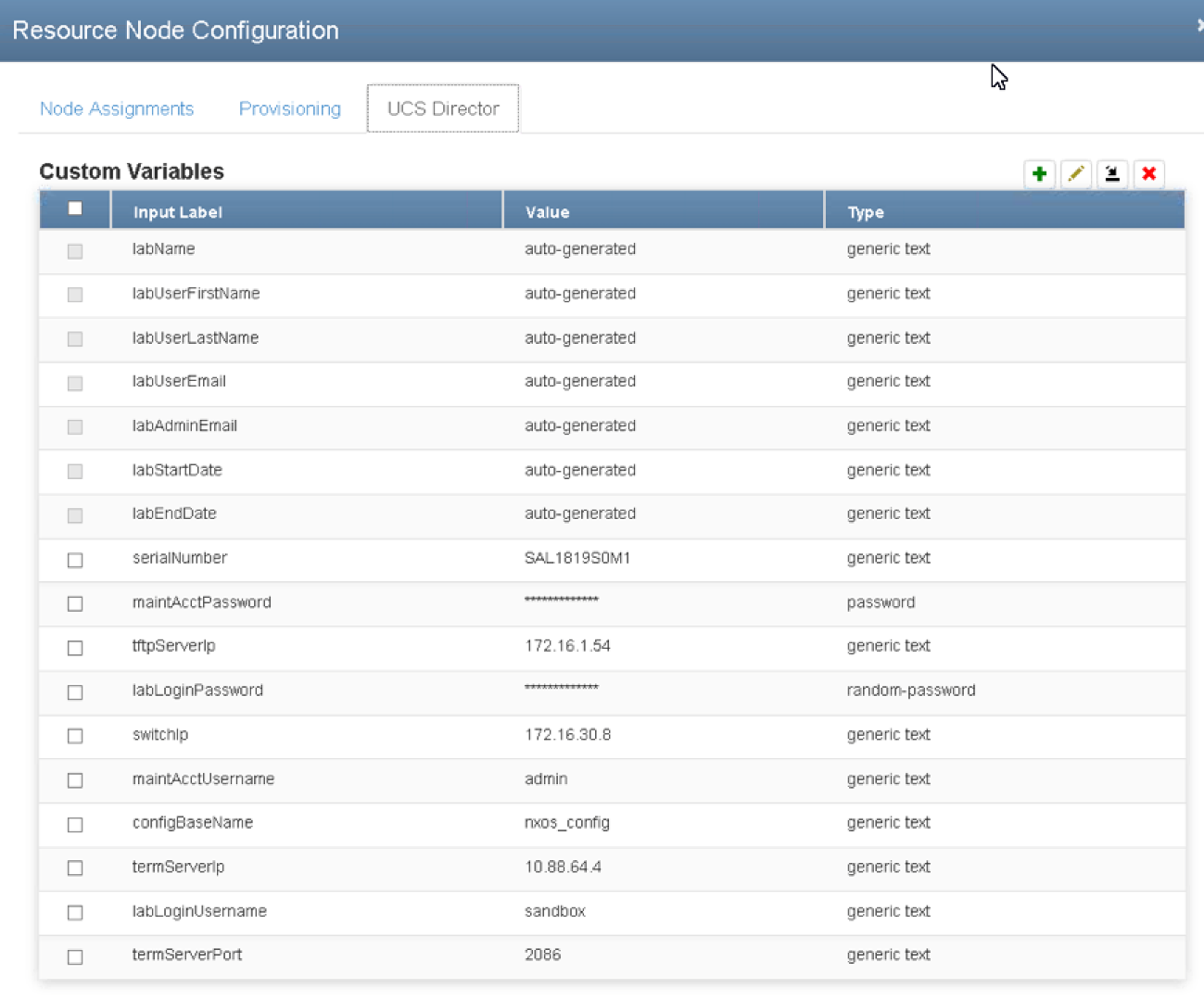Tick the labLoginPassword row checkbox
Screen dimensions: 1204x1001
[75, 692]
